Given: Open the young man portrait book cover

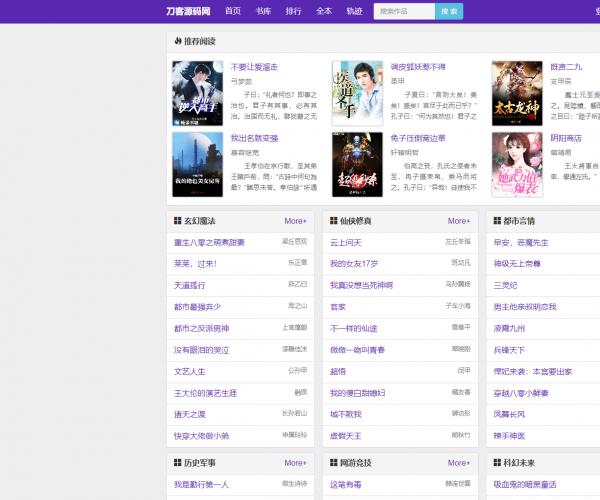Looking at the screenshot, I should coord(357,93).
